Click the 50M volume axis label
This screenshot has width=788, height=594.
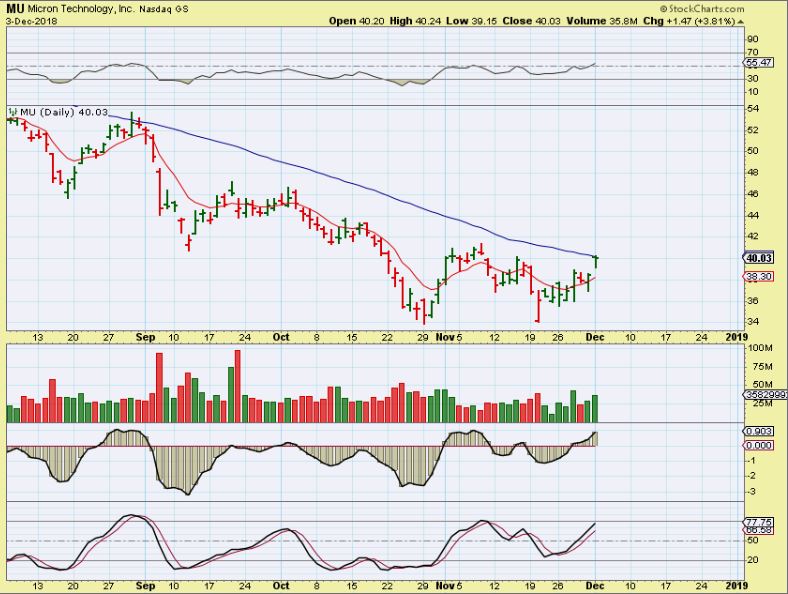(762, 385)
